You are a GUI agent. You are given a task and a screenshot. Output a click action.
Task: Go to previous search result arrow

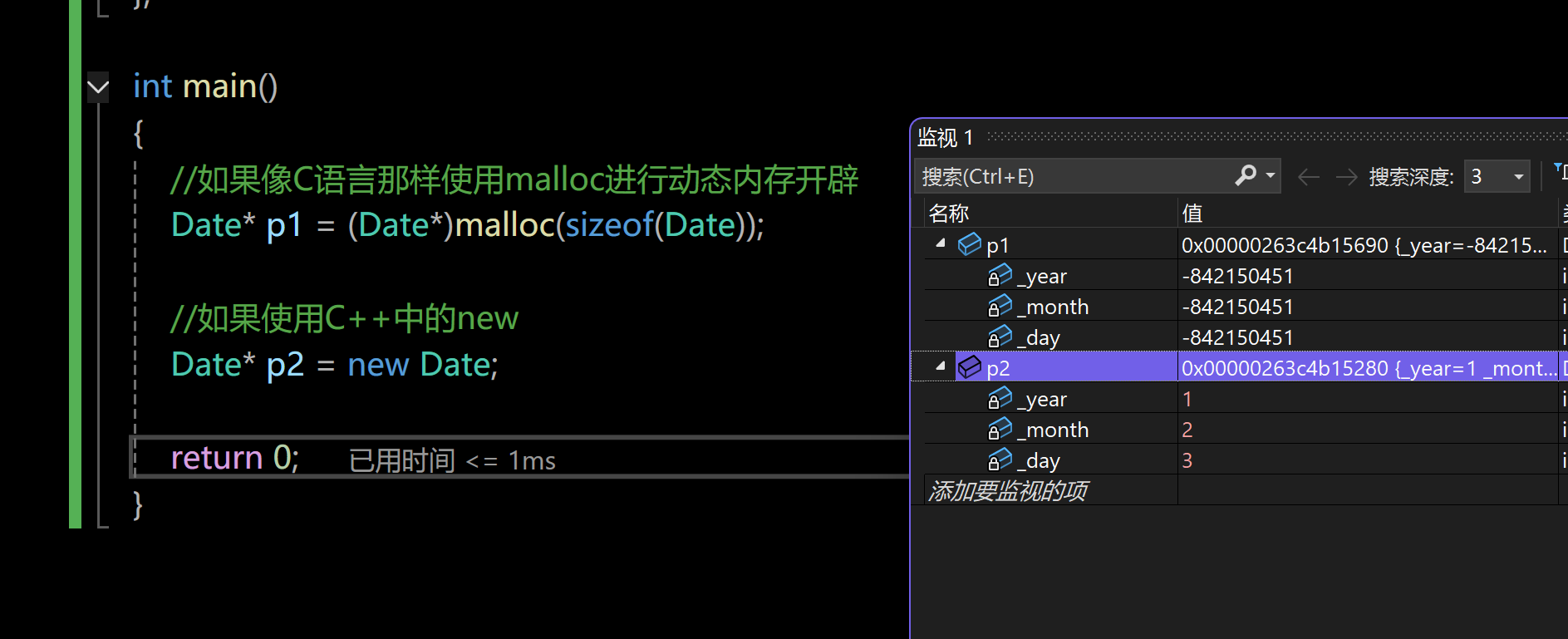point(1309,177)
